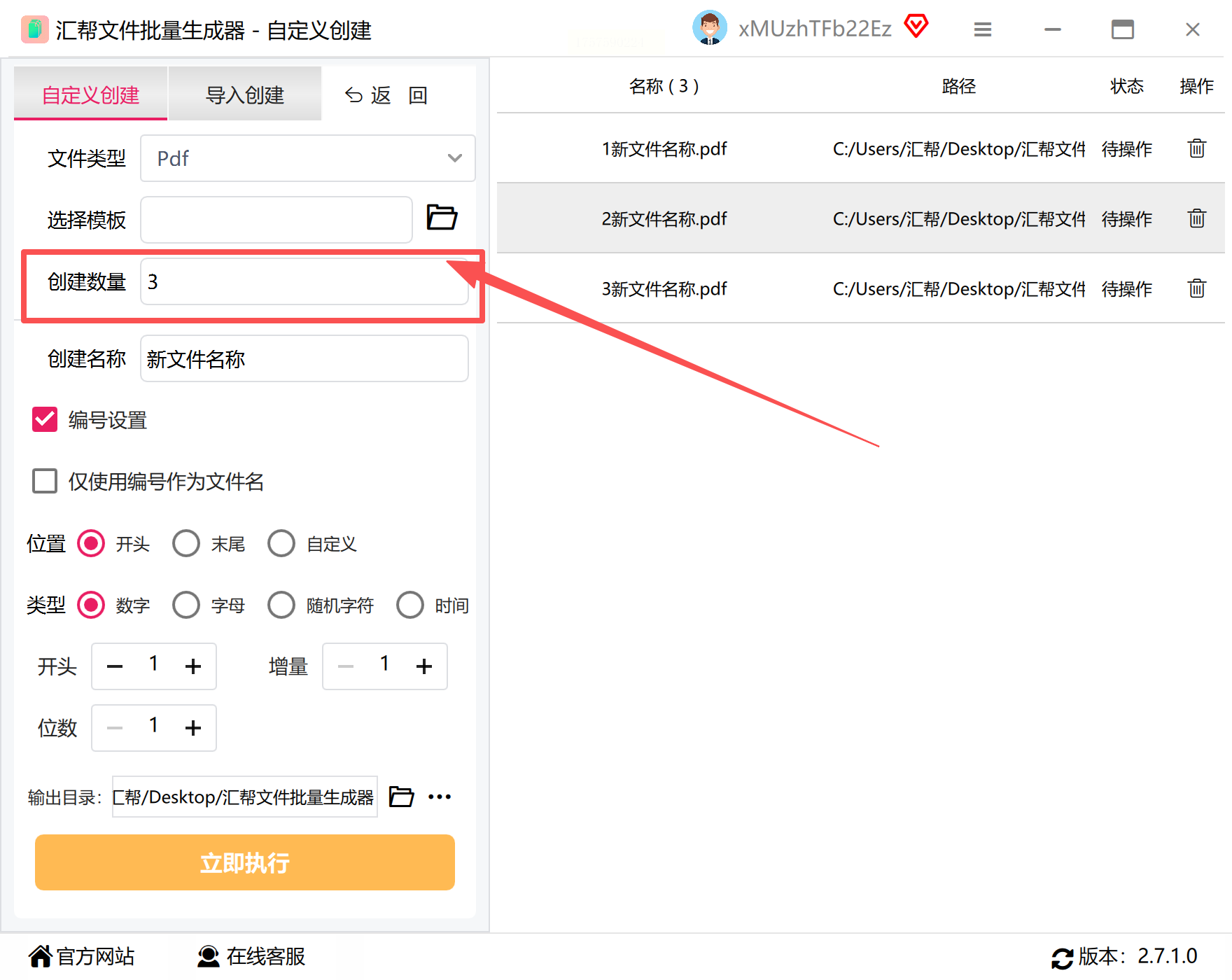1232x980 pixels.
Task: Open the hamburger menu in title bar
Action: click(982, 29)
